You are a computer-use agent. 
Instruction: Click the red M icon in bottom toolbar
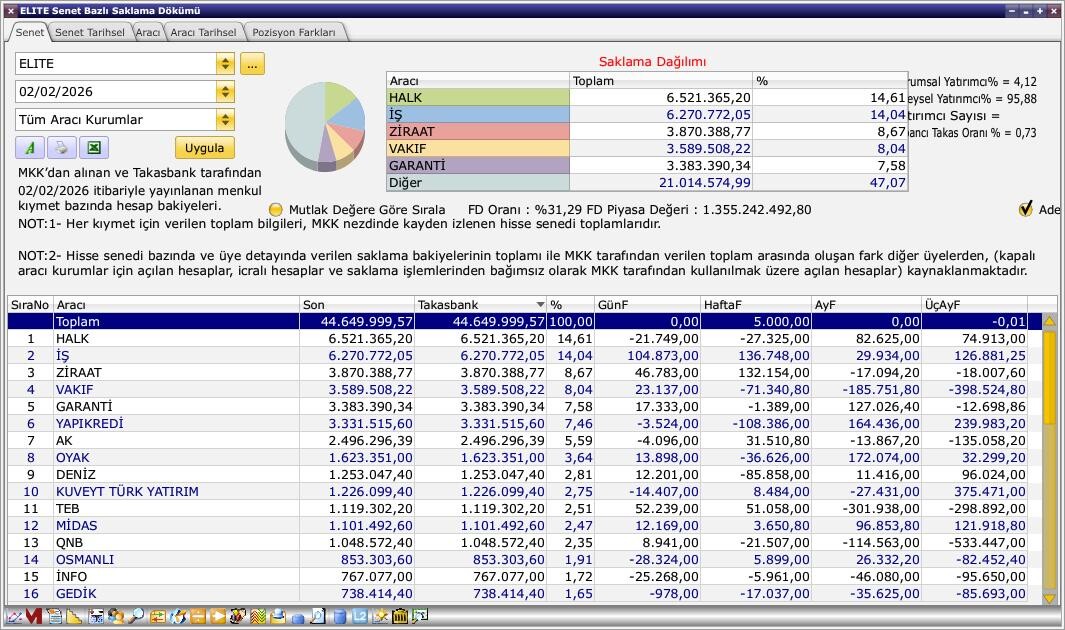click(x=34, y=617)
